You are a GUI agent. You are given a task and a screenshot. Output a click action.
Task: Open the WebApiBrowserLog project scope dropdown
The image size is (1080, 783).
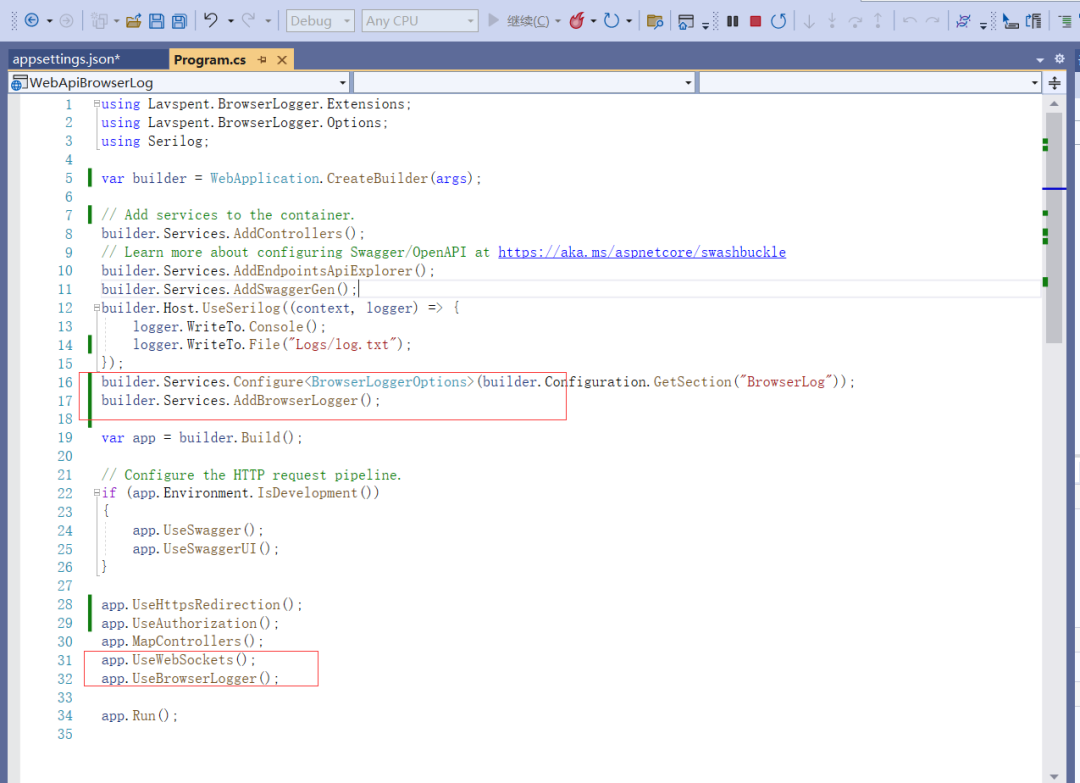179,83
